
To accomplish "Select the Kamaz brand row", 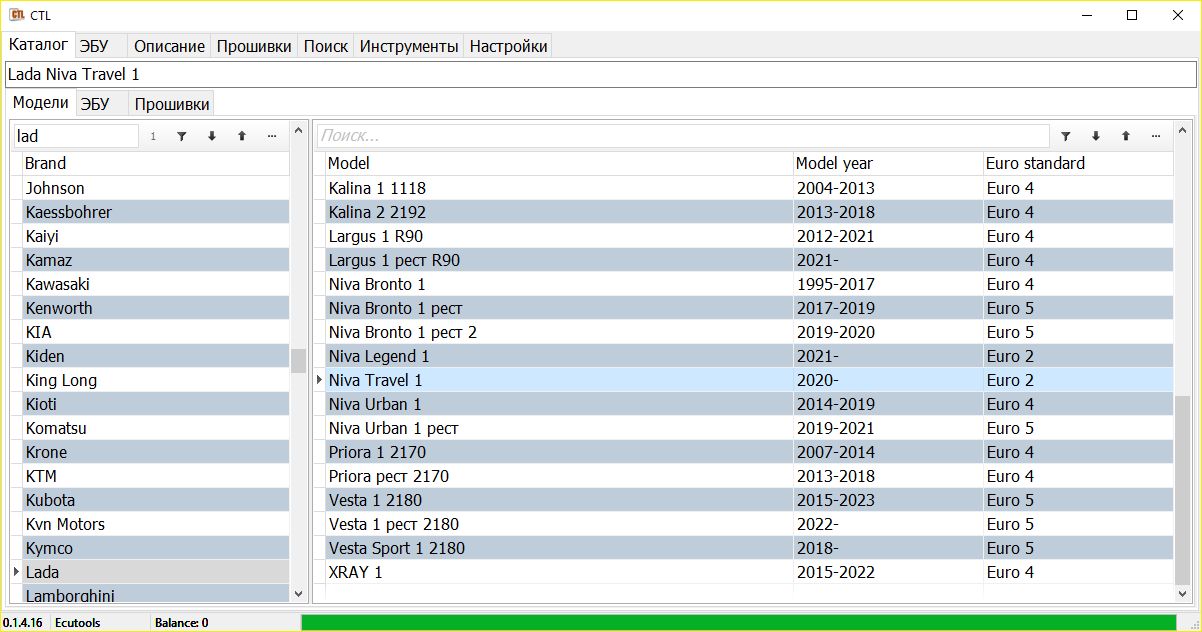I will pyautogui.click(x=156, y=260).
